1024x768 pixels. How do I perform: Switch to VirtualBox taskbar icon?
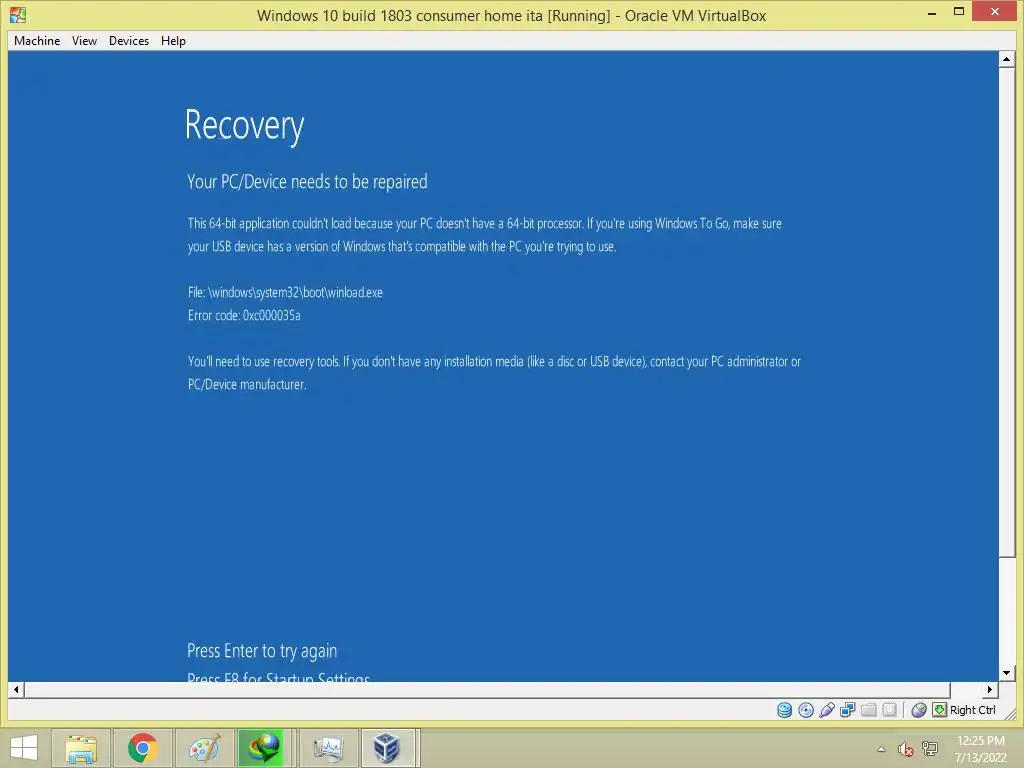pos(387,748)
